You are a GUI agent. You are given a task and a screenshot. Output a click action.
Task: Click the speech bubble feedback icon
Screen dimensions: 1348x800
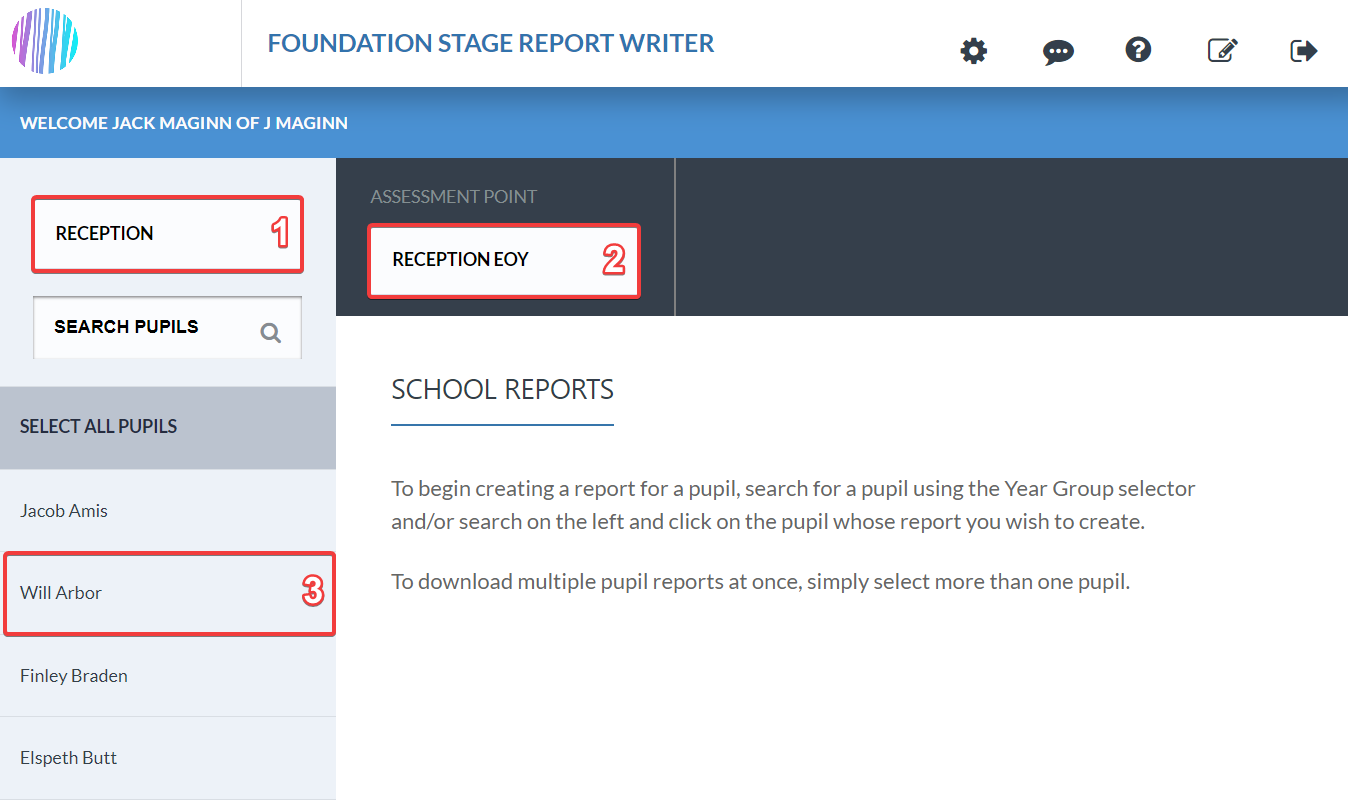[1058, 52]
